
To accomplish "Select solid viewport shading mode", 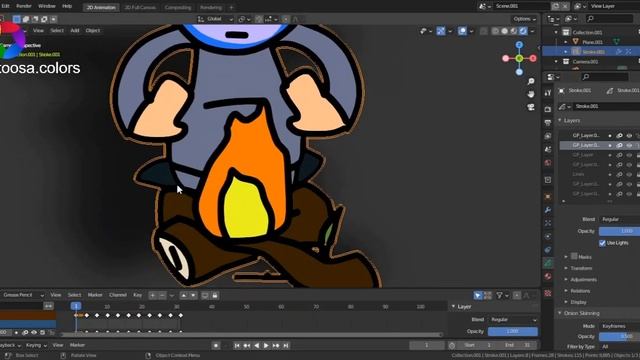I will [x=504, y=31].
